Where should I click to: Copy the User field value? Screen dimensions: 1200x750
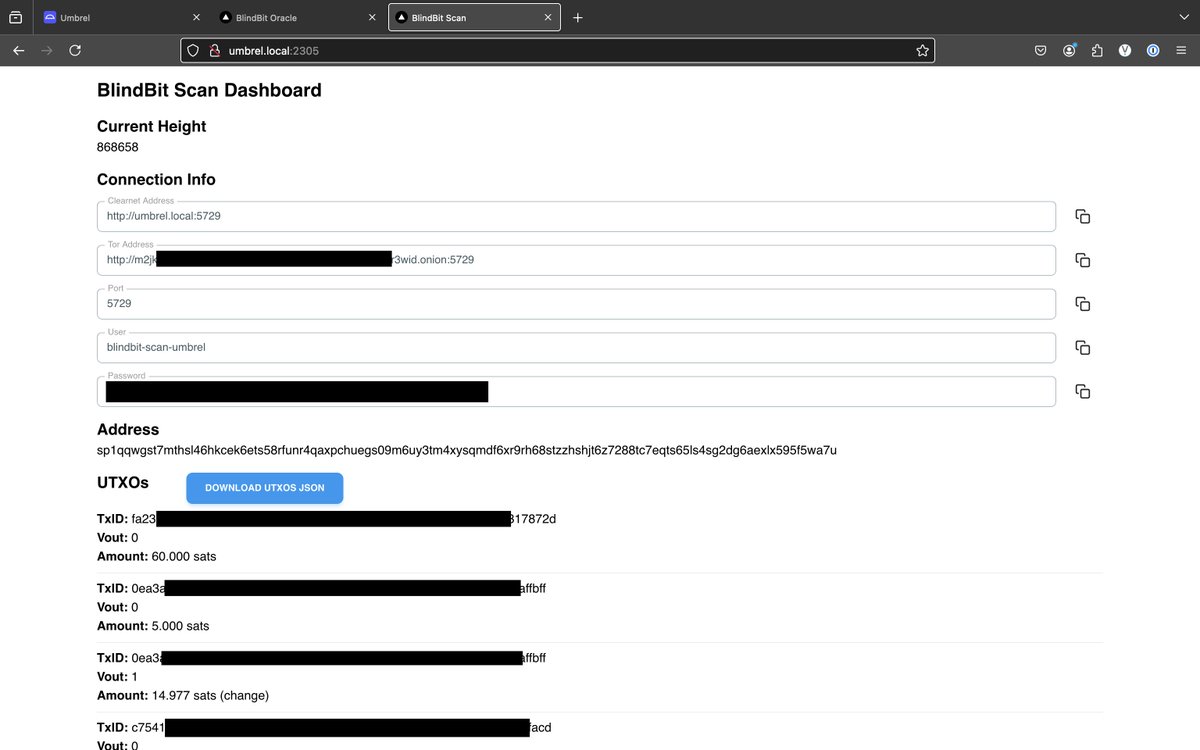(1082, 347)
